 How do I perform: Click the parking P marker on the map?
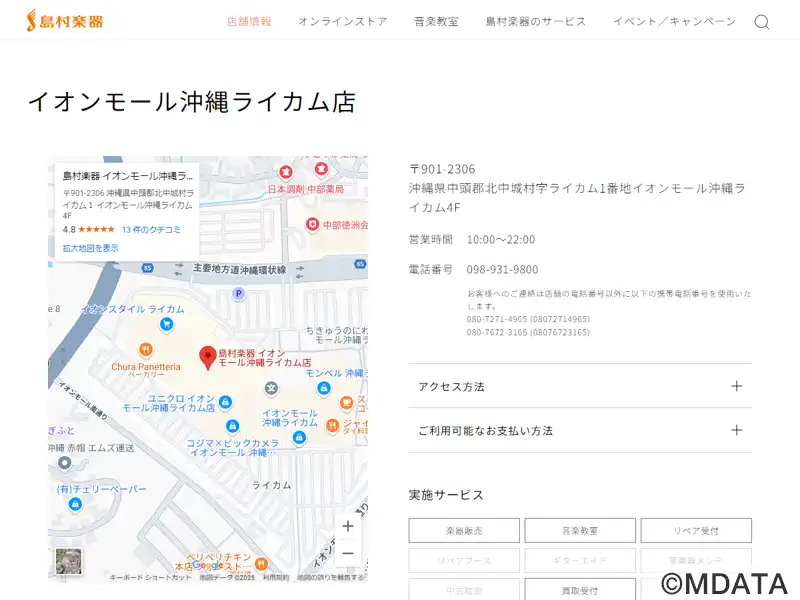click(238, 293)
